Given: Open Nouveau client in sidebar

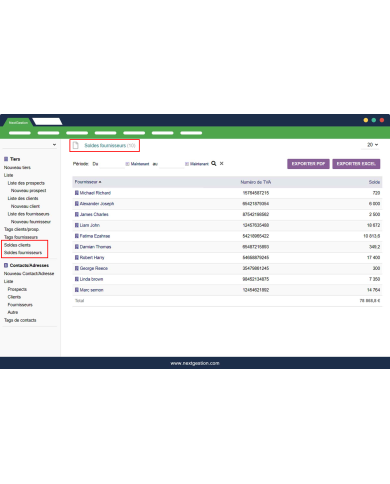Looking at the screenshot, I should click(x=25, y=206).
